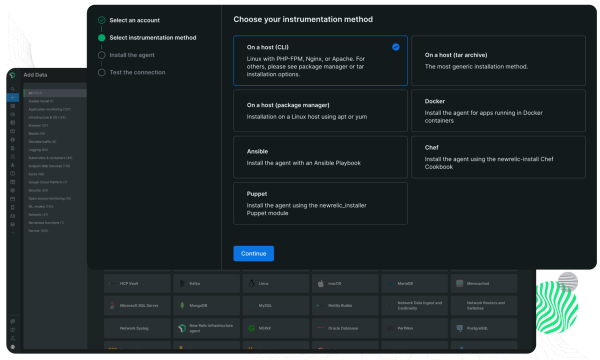Click the MongoDB leaf icon
The image size is (600, 360).
pyautogui.click(x=182, y=305)
